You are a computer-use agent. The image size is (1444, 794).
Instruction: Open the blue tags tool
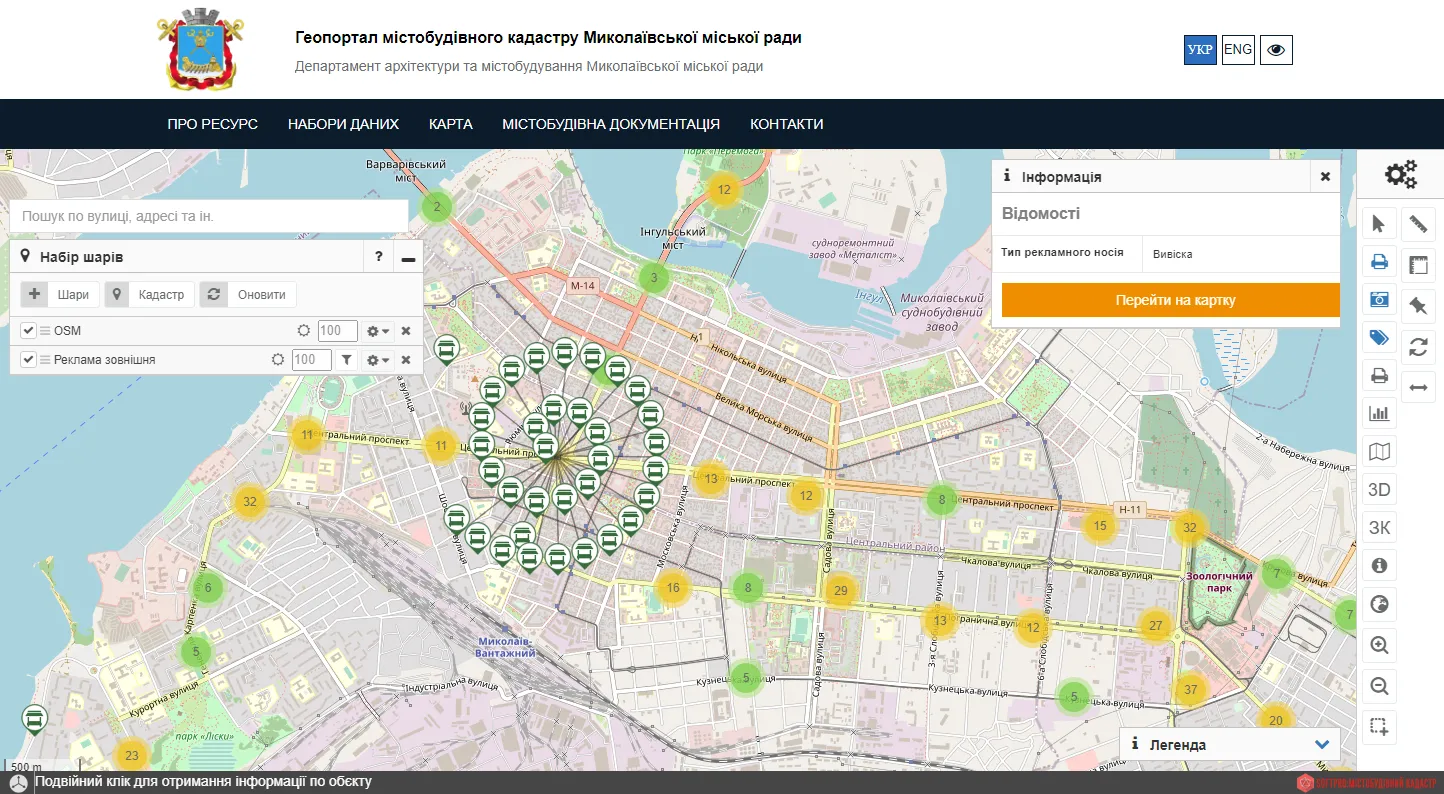(1379, 338)
